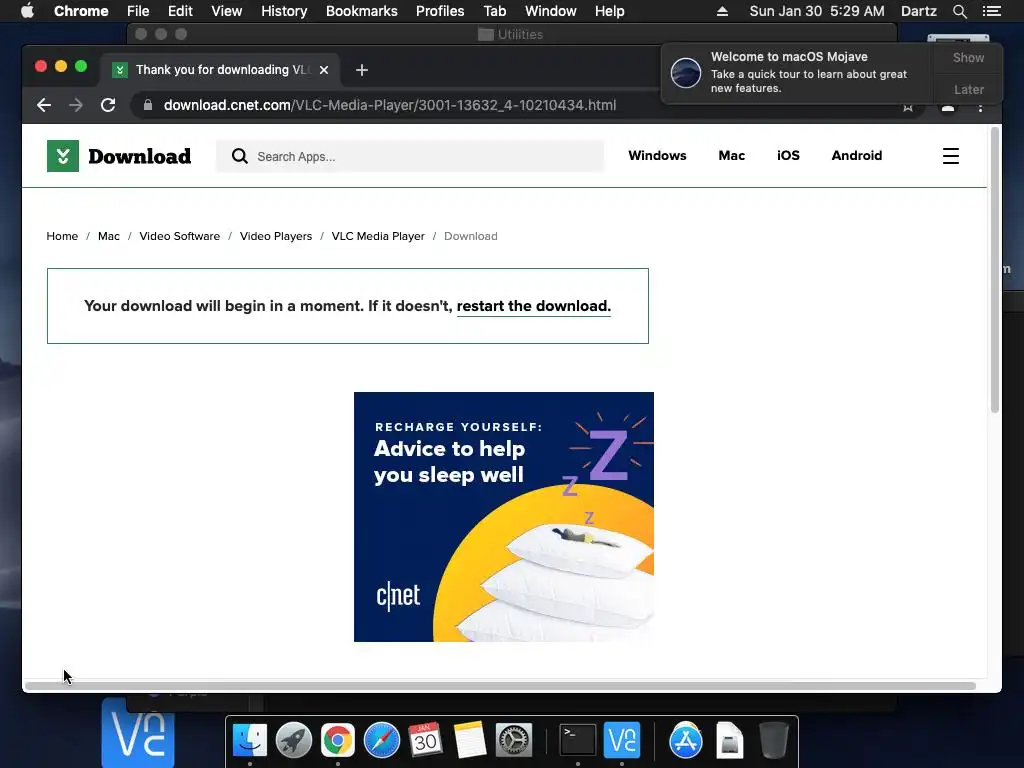The width and height of the screenshot is (1024, 768).
Task: Open System Preferences gear in Dock
Action: (x=514, y=741)
